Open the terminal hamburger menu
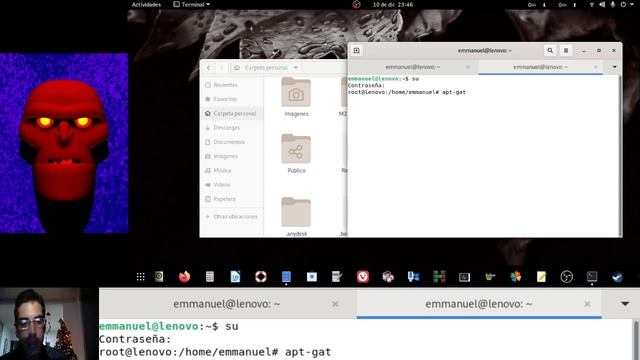The height and width of the screenshot is (360, 640). pyautogui.click(x=566, y=51)
